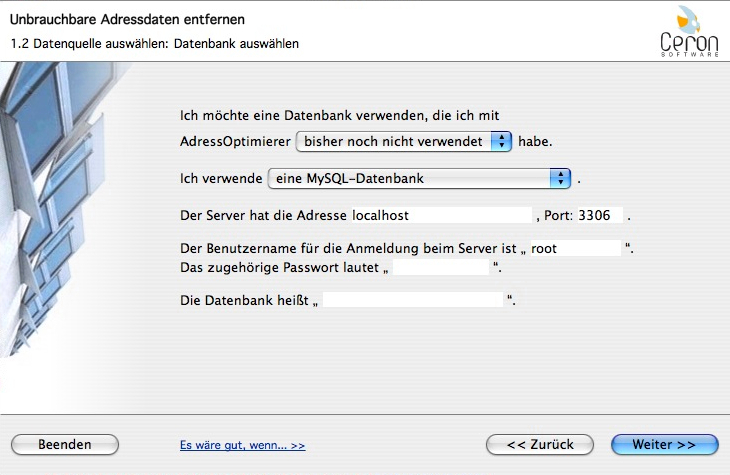
Task: Proceed with the 'Weiter >>' button
Action: 664,444
